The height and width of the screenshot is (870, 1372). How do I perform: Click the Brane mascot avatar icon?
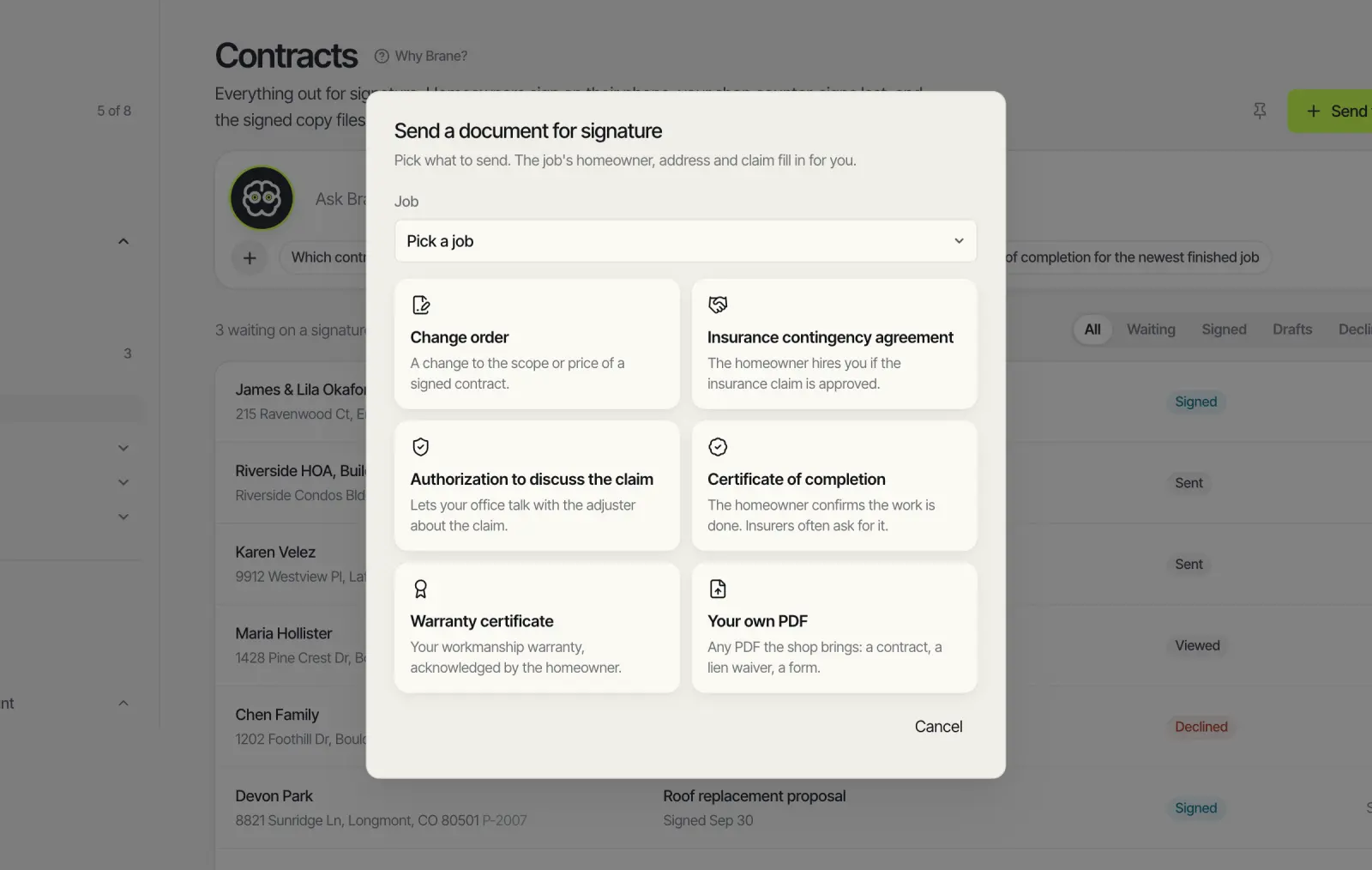click(262, 198)
